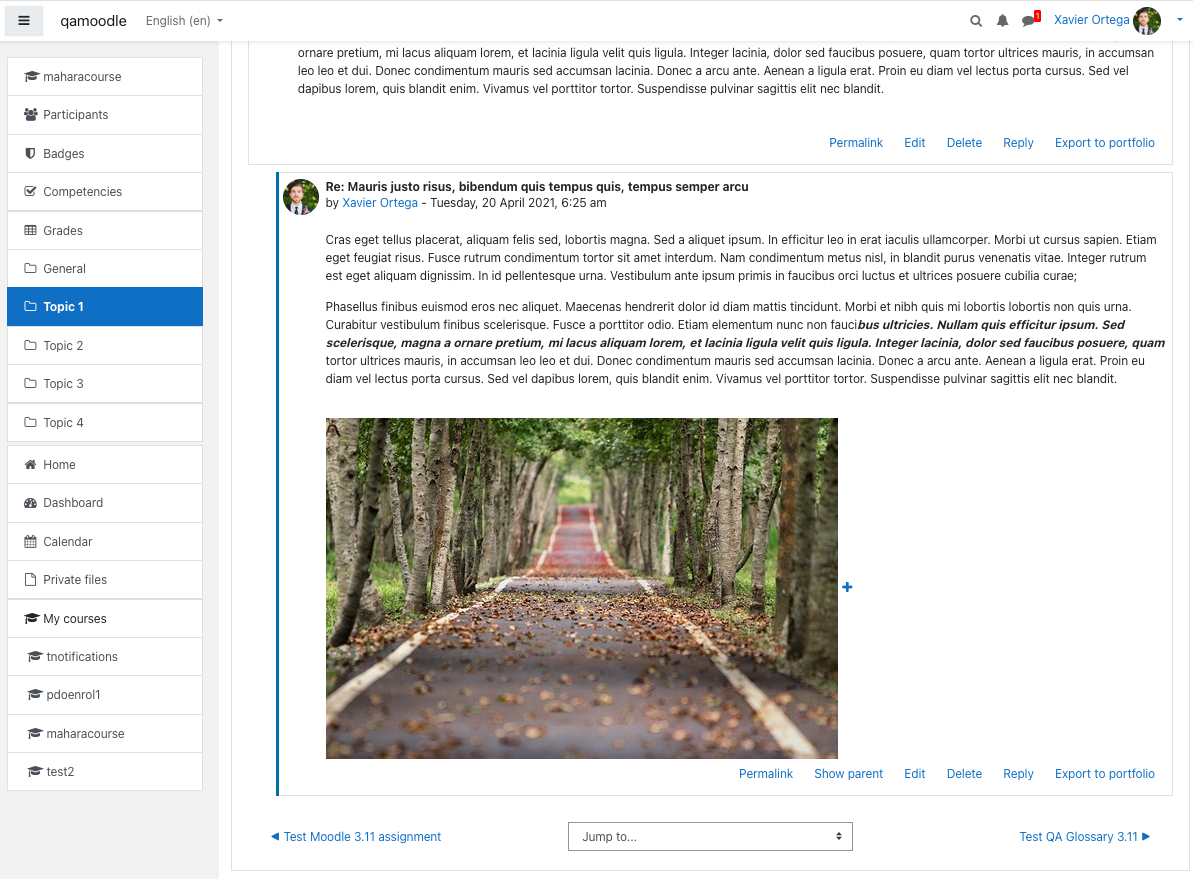Click the Topic 4 folder icon
Viewport: 1193px width, 879px height.
coord(30,422)
